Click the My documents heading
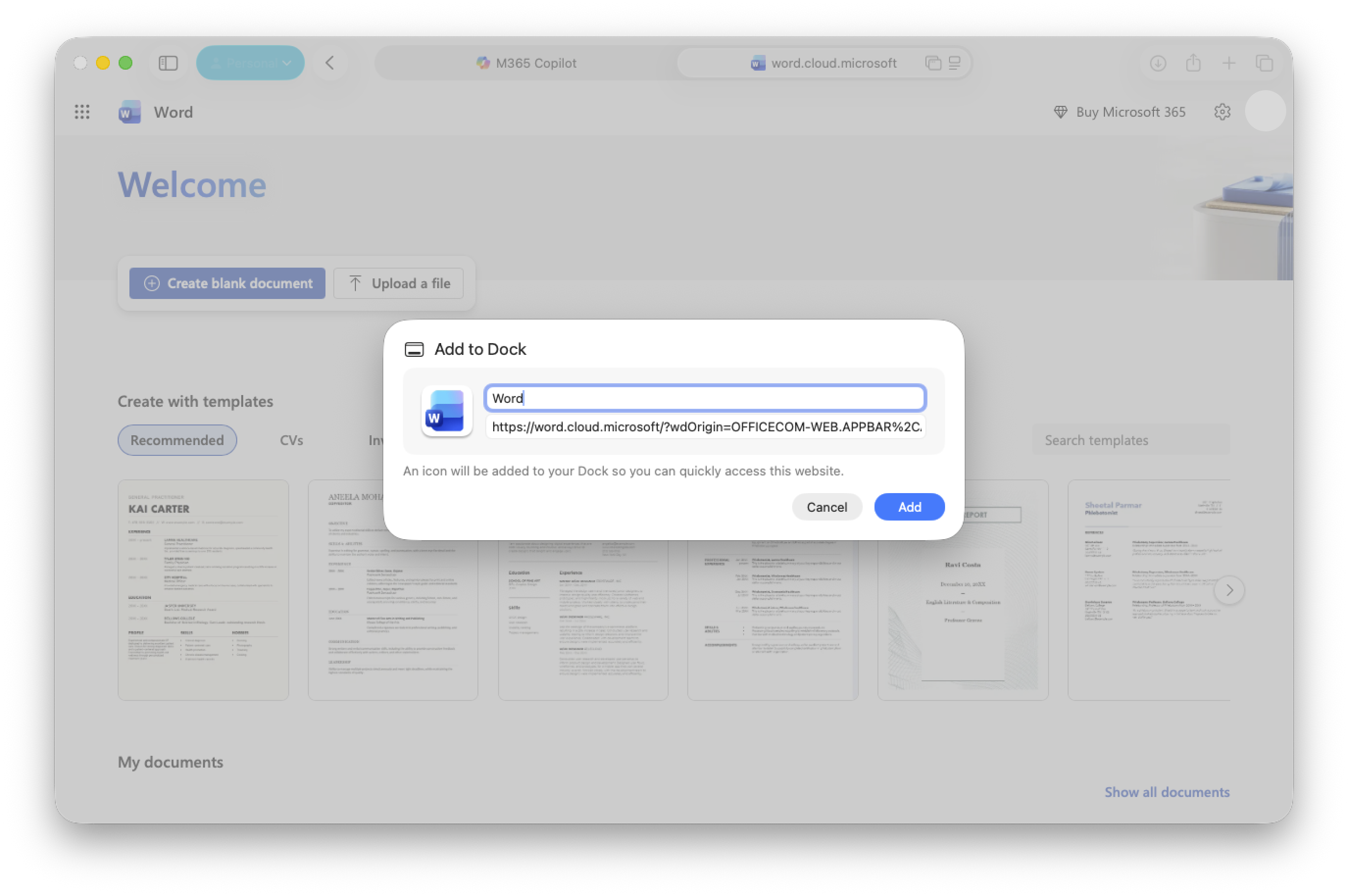 (x=170, y=762)
